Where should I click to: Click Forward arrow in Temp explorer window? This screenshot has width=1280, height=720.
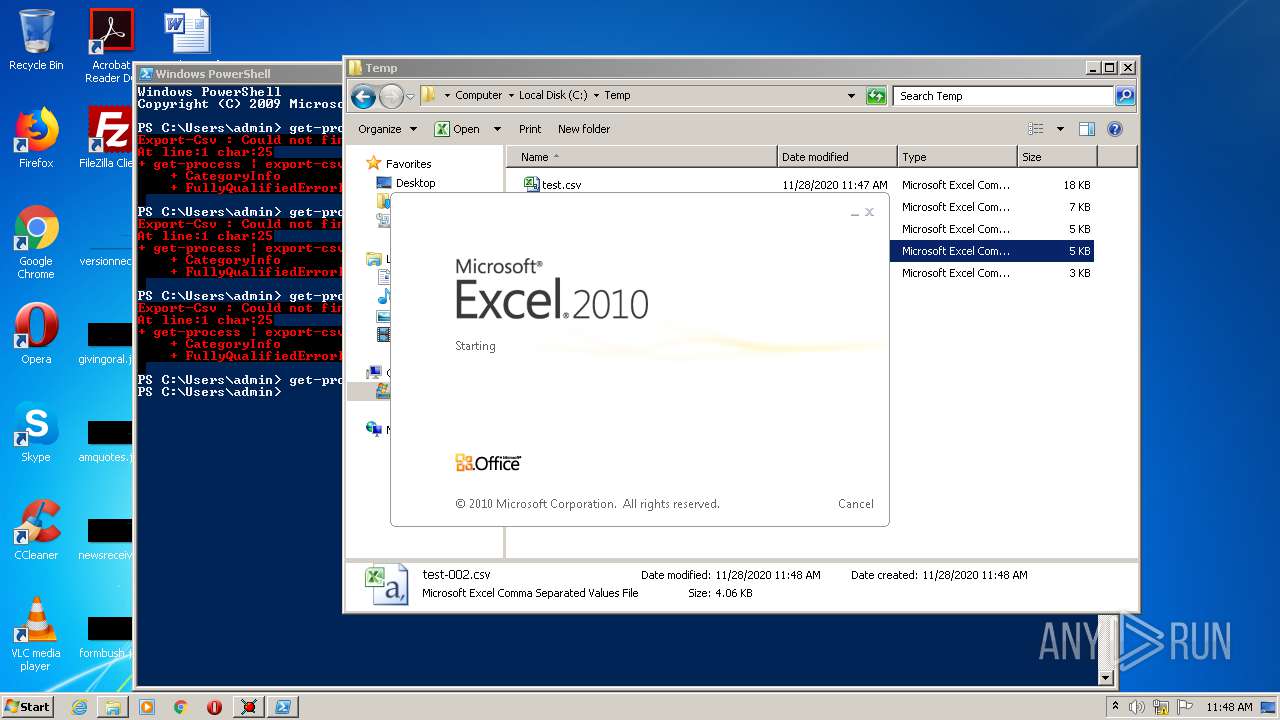click(x=391, y=96)
